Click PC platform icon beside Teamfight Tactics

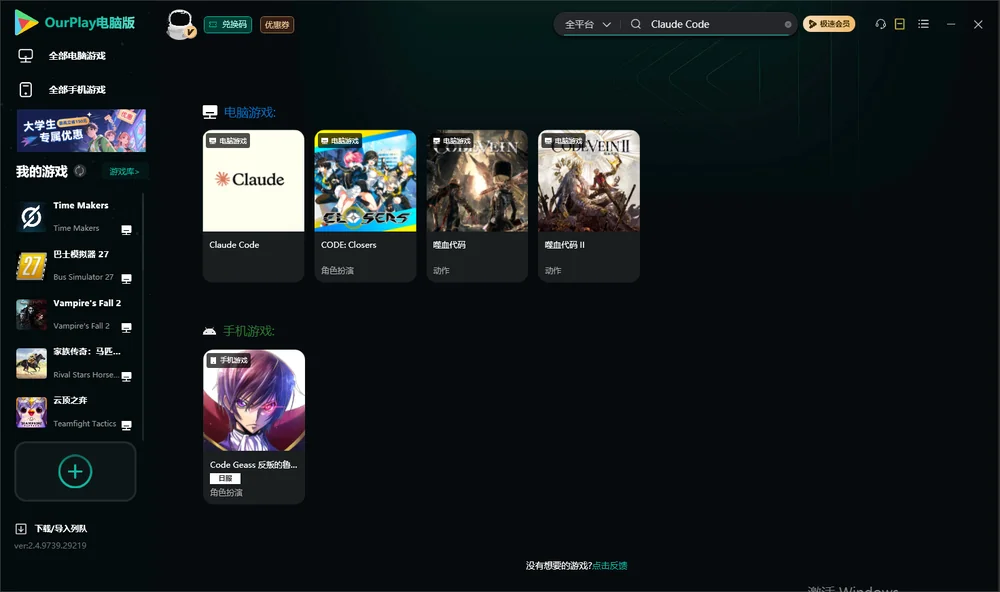tap(126, 426)
